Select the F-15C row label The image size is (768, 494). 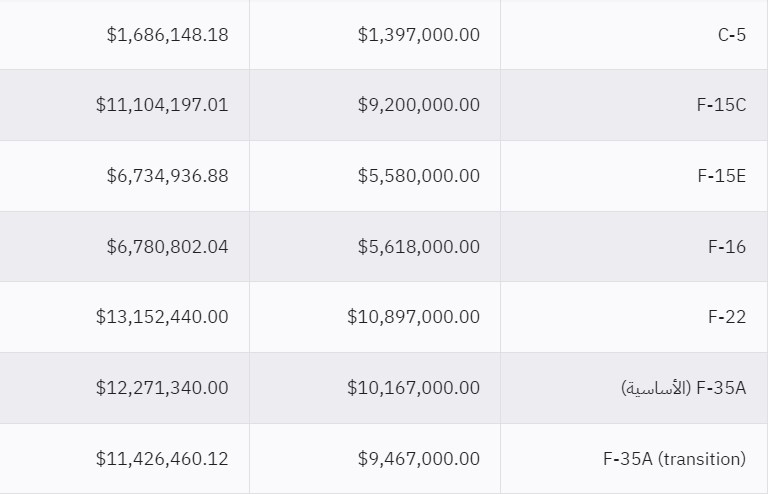pos(721,104)
